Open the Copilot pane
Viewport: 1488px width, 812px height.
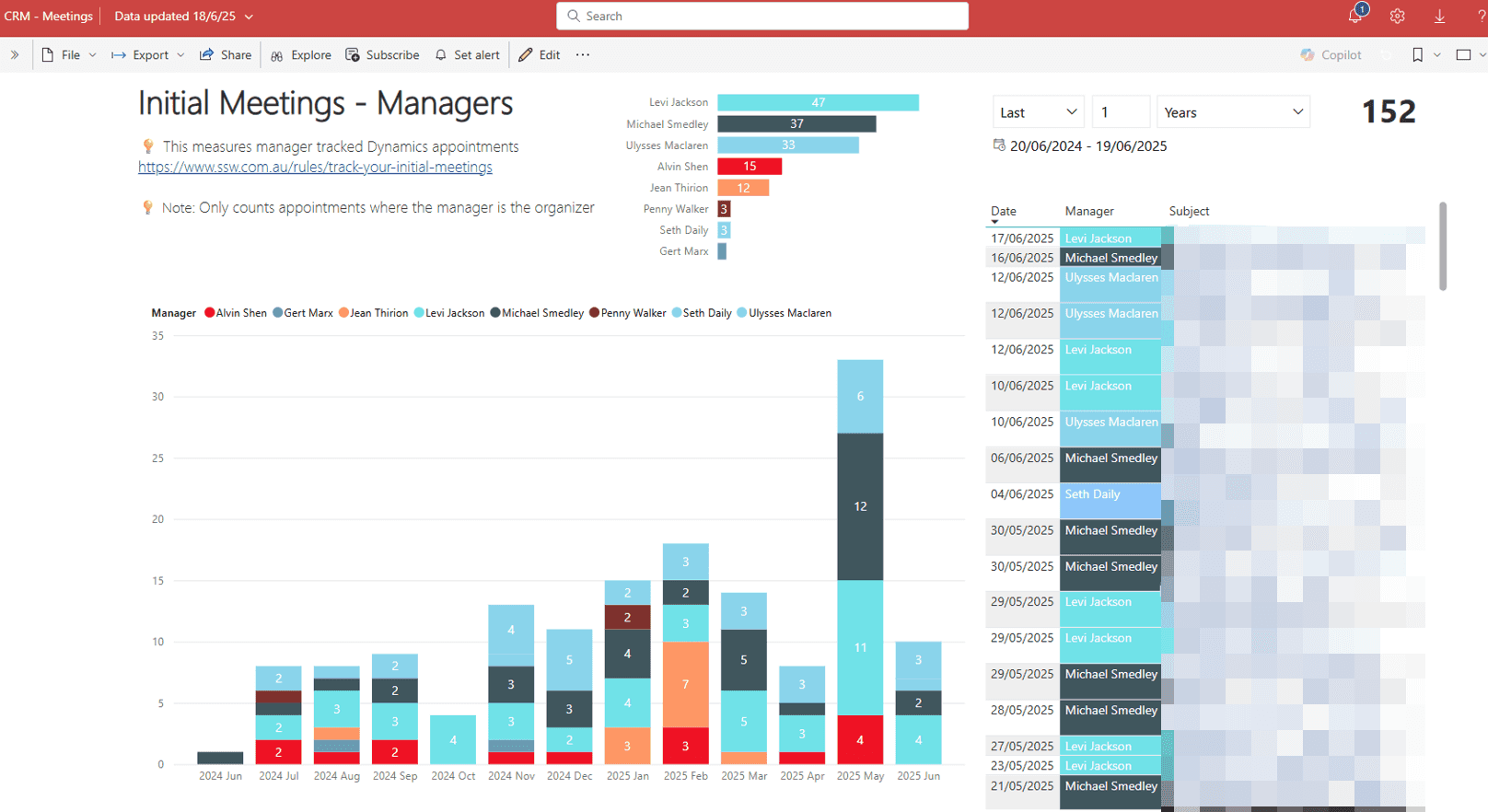click(1331, 55)
